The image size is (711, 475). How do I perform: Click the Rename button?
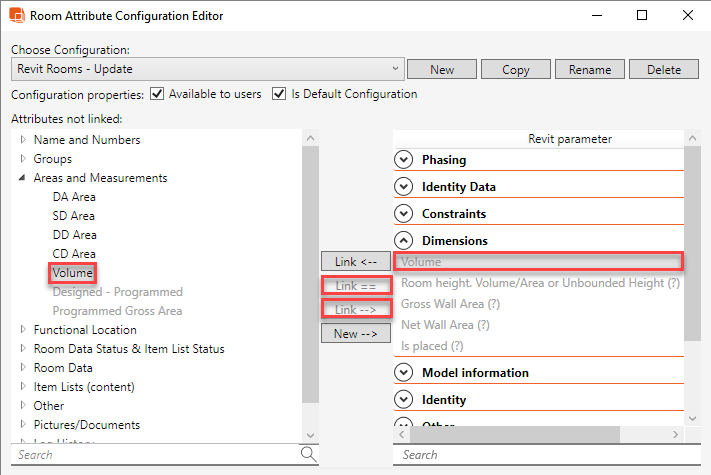pyautogui.click(x=591, y=70)
